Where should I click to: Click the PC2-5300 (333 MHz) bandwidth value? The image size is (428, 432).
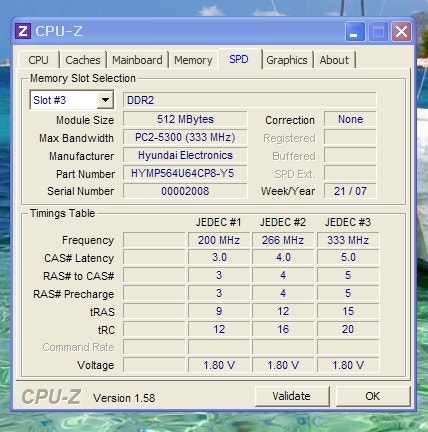click(x=185, y=137)
